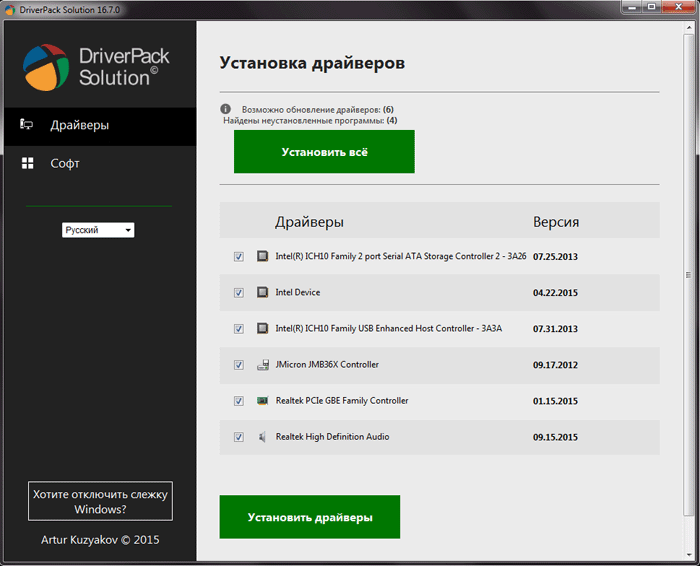Click the version date 04.22.2015
Image resolution: width=700 pixels, height=566 pixels.
pos(555,293)
